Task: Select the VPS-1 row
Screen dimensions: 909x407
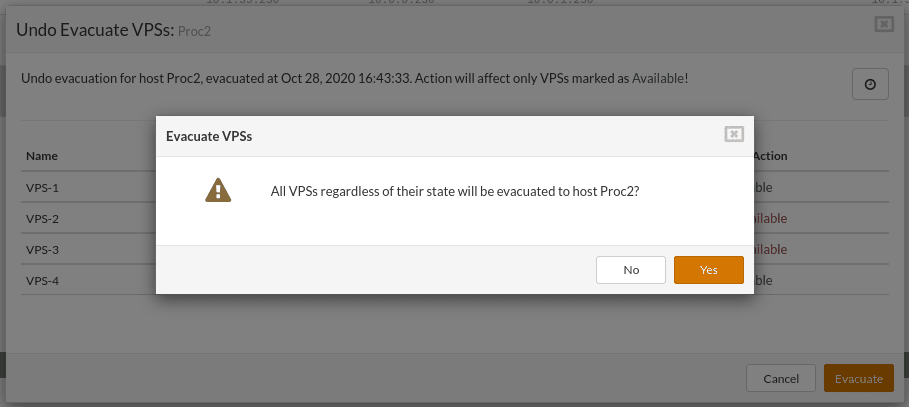Action: coord(454,188)
